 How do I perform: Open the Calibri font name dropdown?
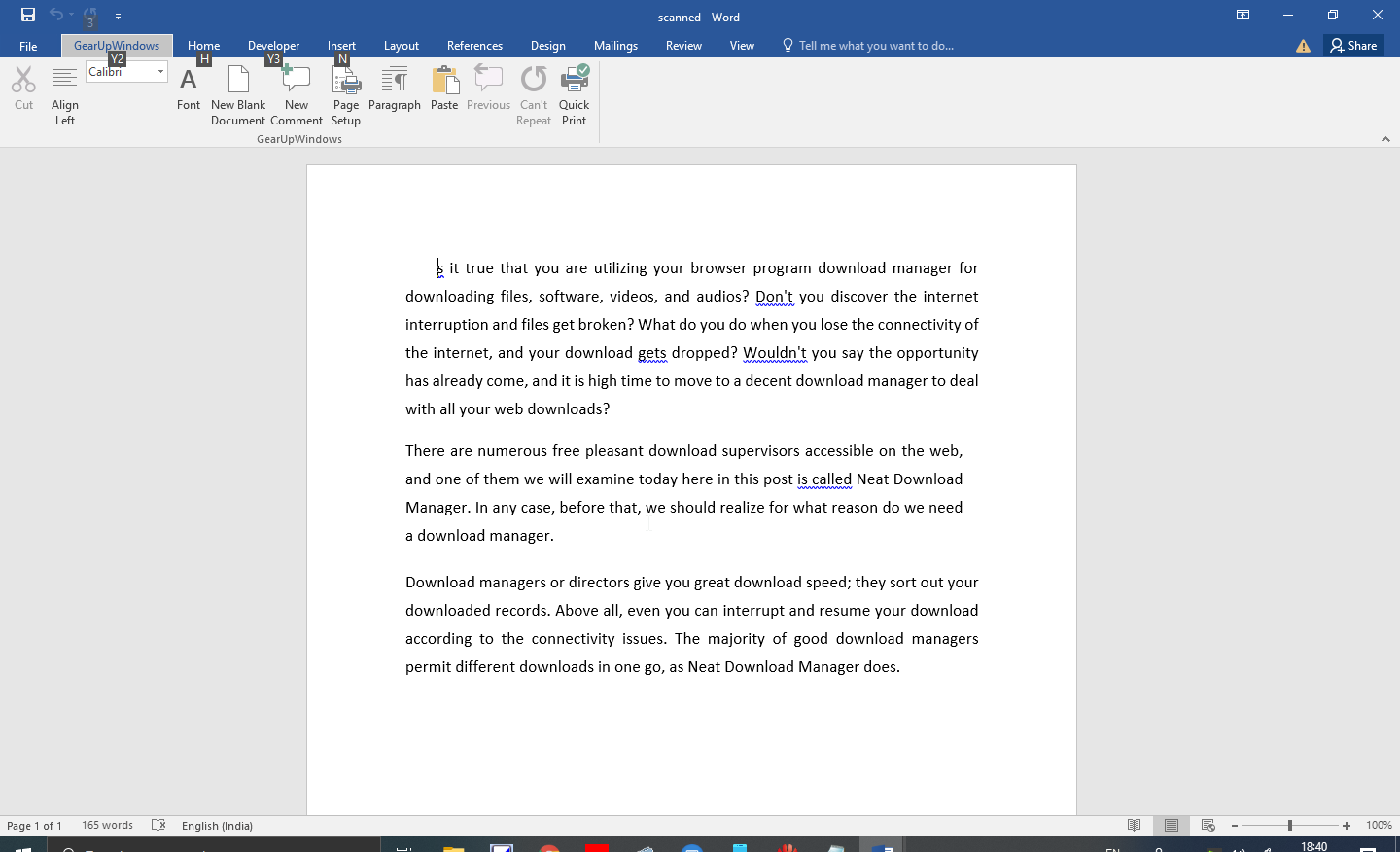160,71
